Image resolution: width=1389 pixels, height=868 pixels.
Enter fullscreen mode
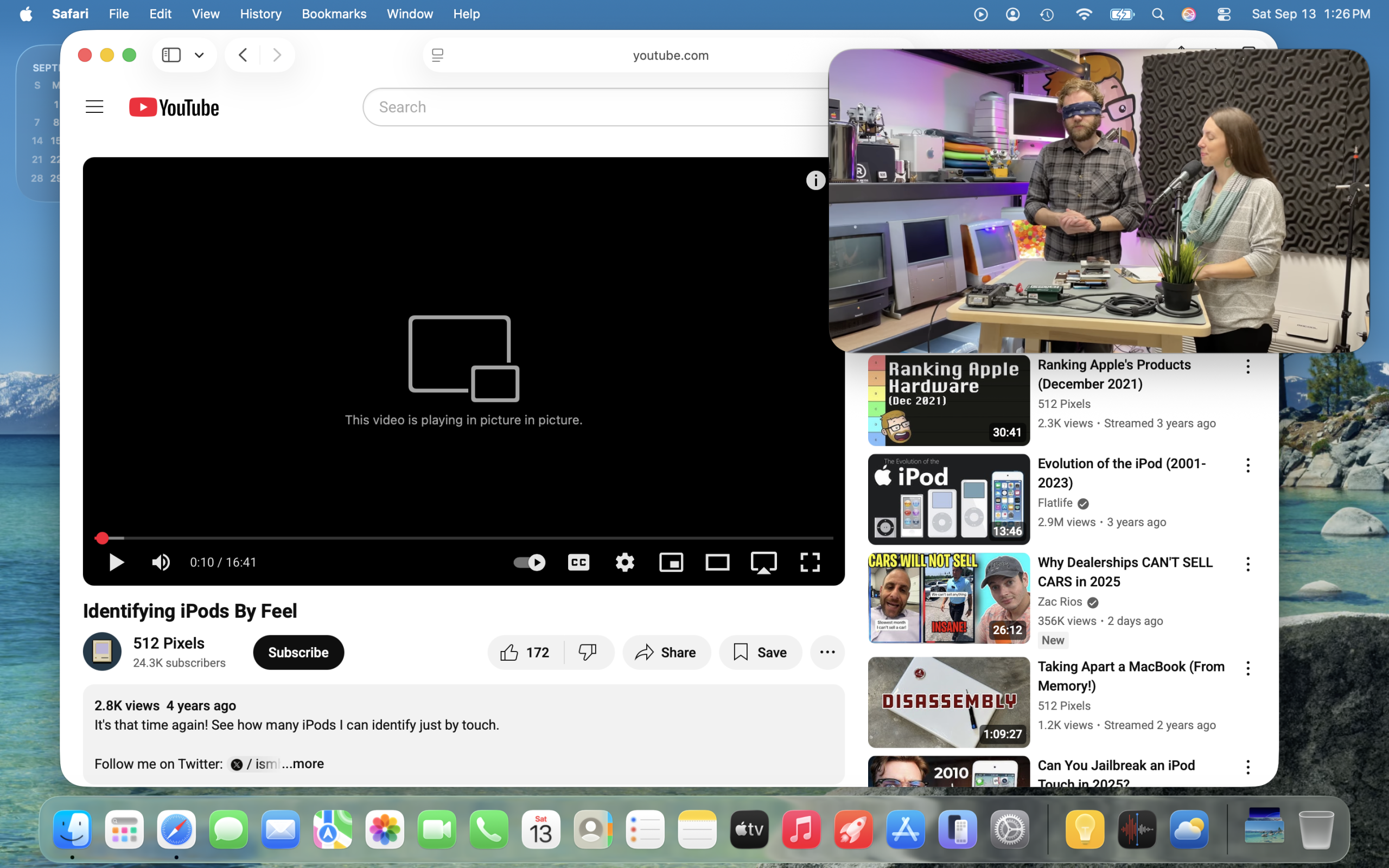pyautogui.click(x=810, y=562)
